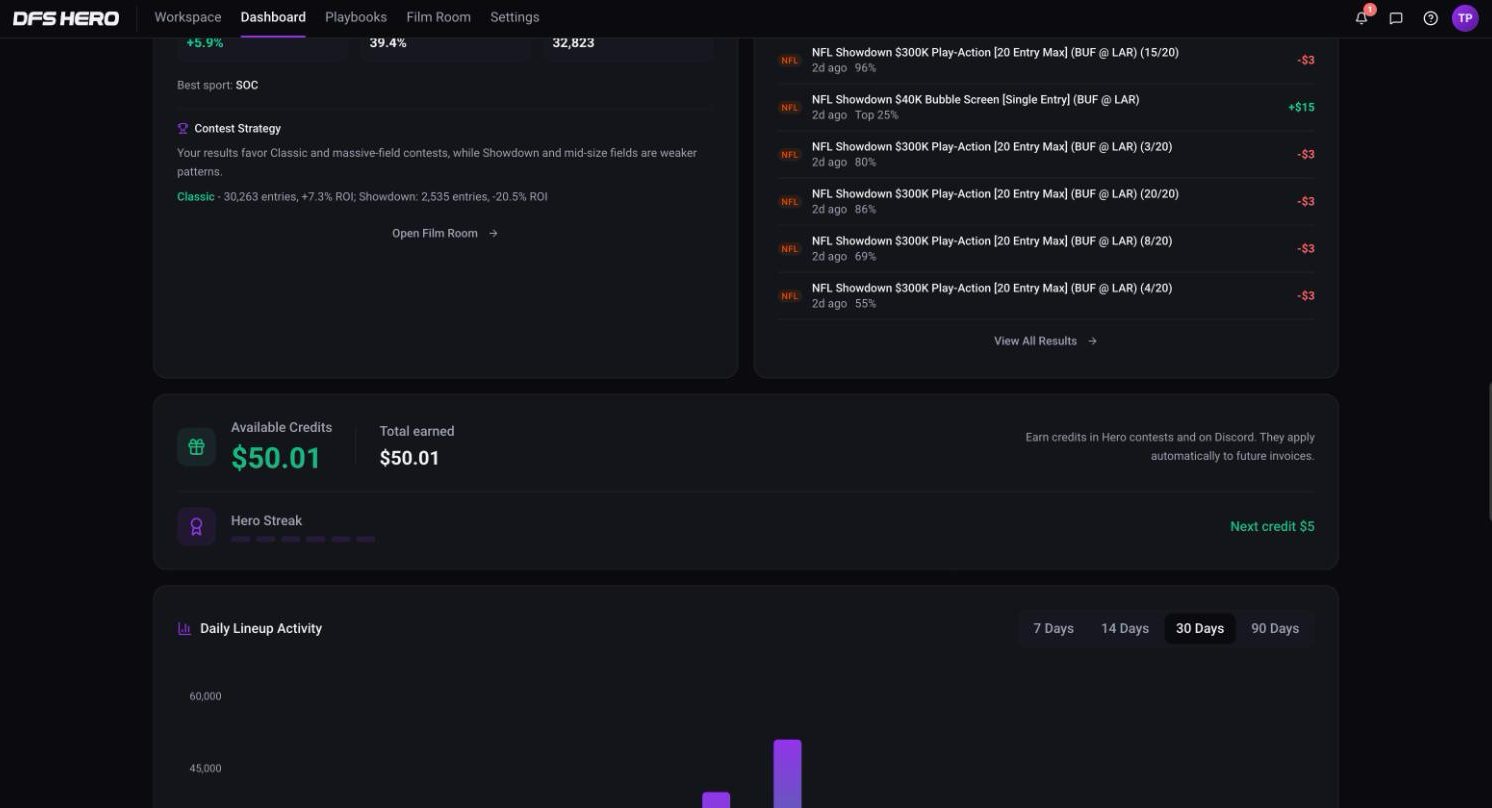Click the NFL badge on the (4/20) entry

[790, 296]
